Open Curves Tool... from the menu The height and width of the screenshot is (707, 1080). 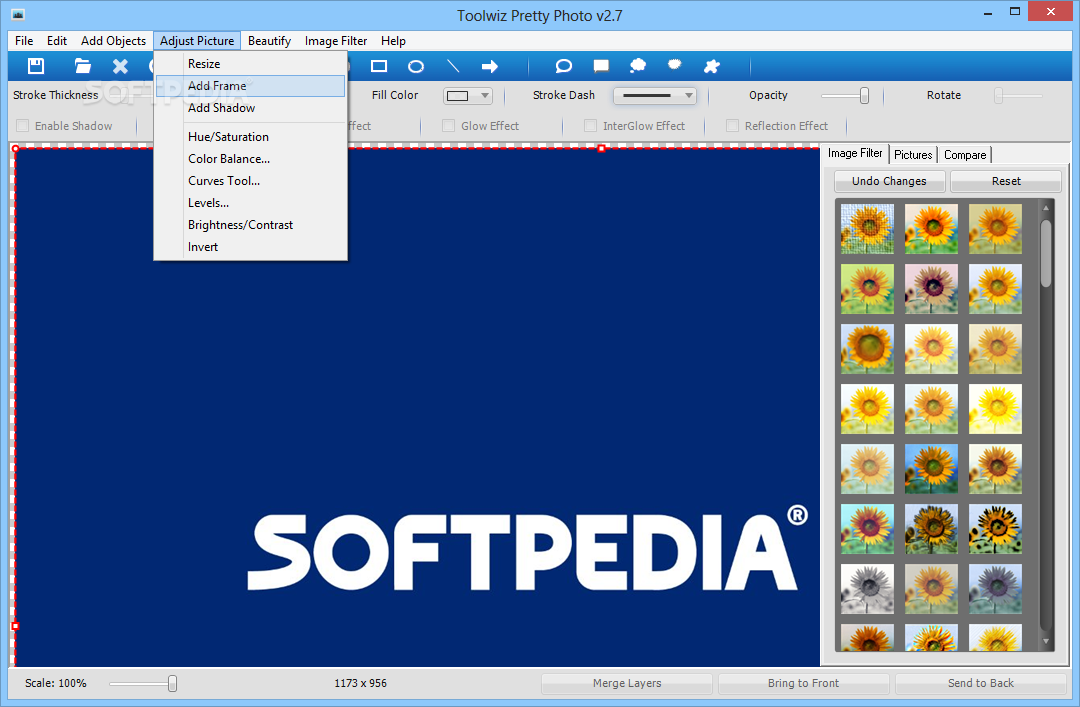pyautogui.click(x=251, y=181)
